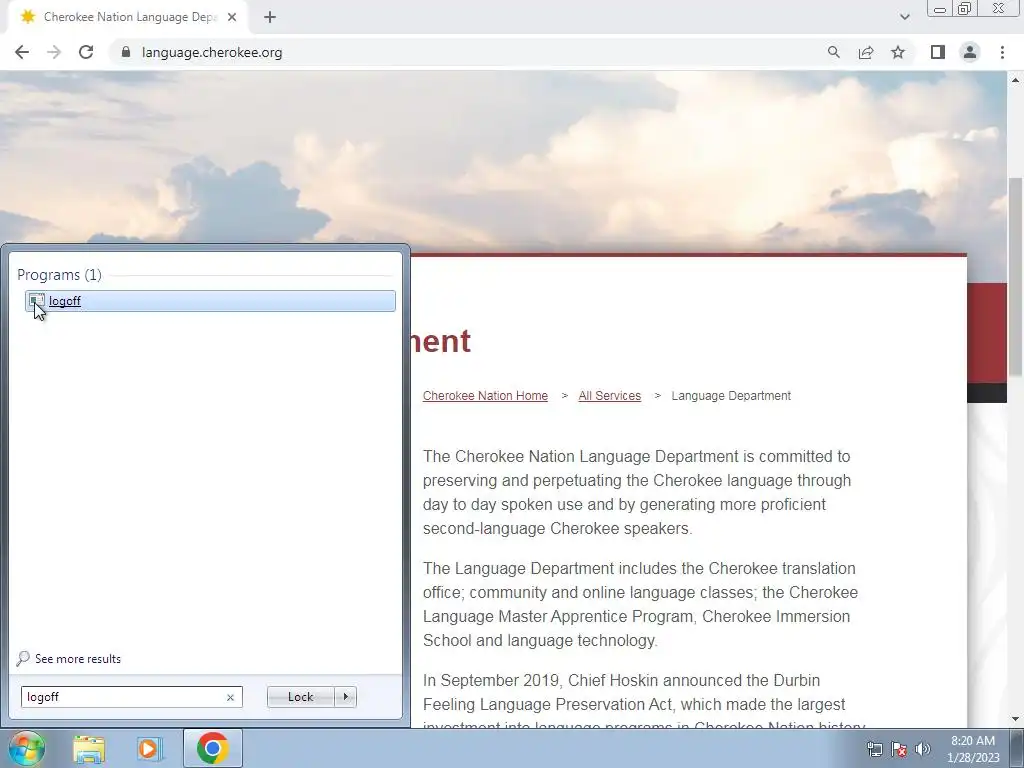1024x768 pixels.
Task: Click the Language Department breadcrumb text
Action: (731, 396)
